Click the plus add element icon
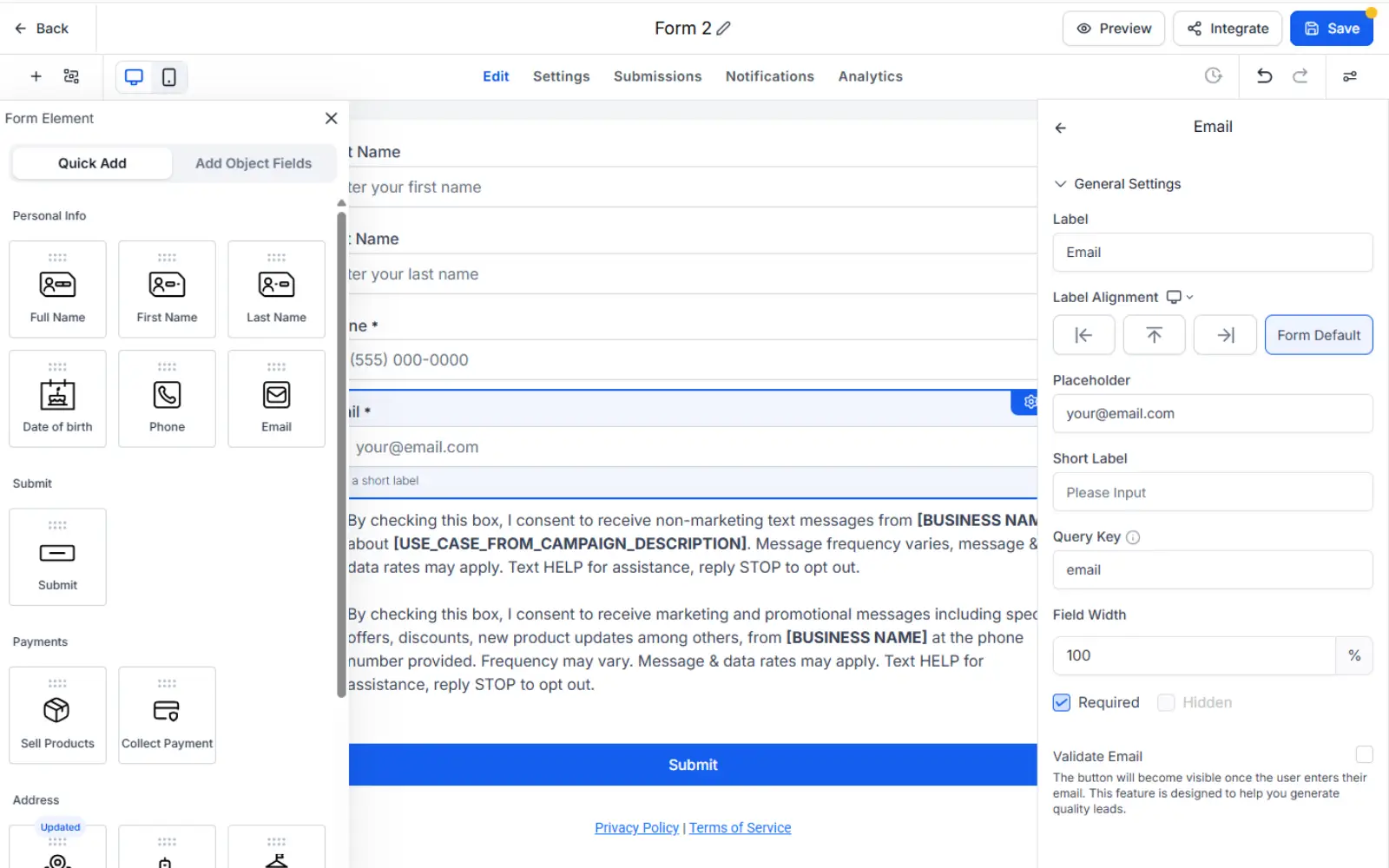1389x868 pixels. coord(36,76)
